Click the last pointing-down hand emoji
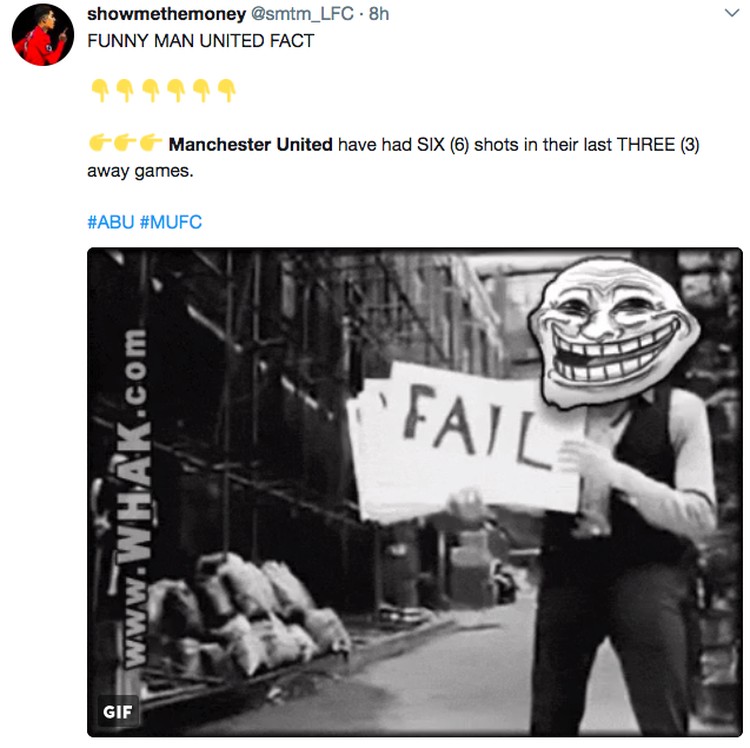Screen dimensions: 750x748 coord(226,90)
